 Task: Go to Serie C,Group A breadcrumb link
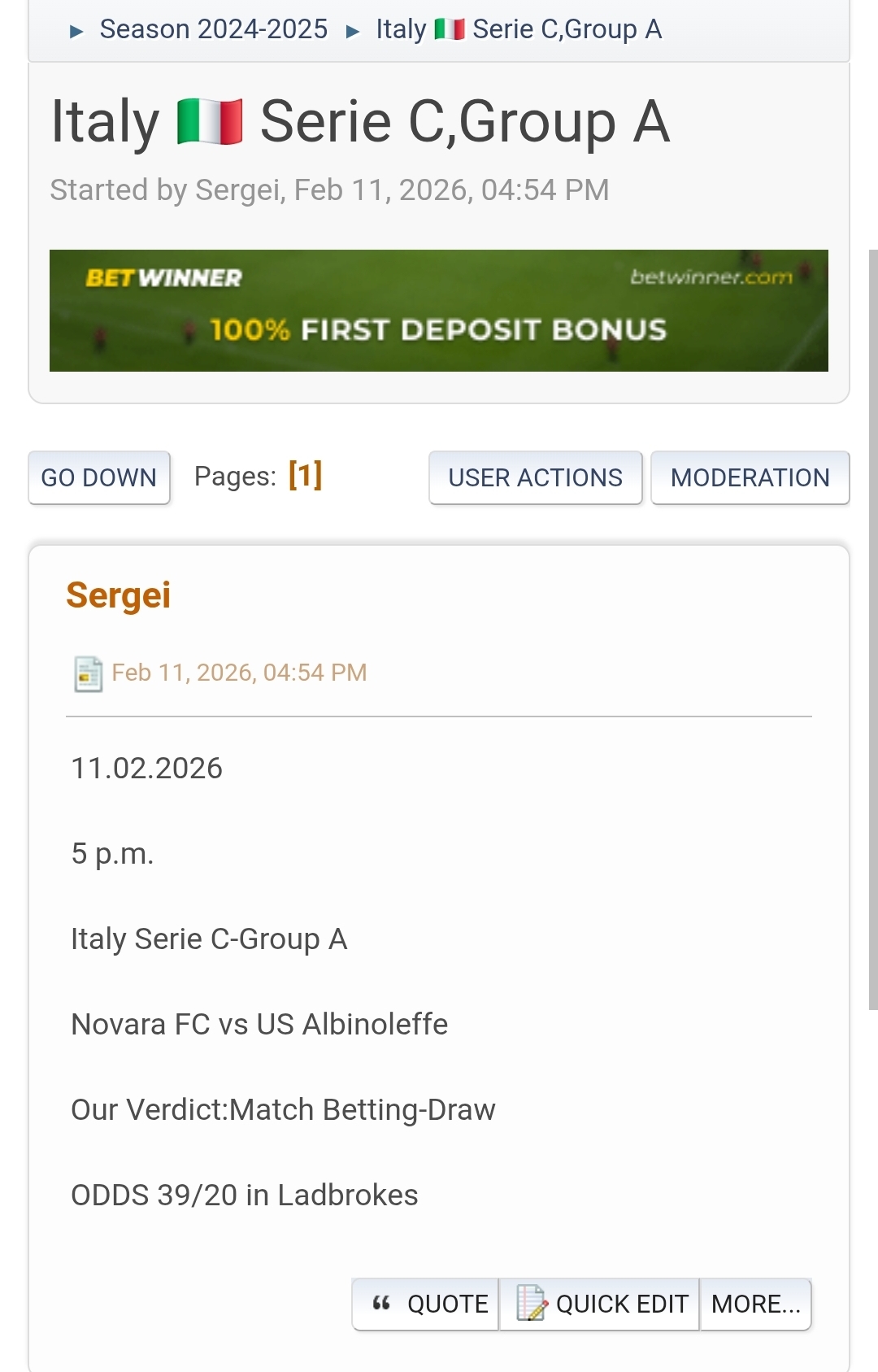567,30
